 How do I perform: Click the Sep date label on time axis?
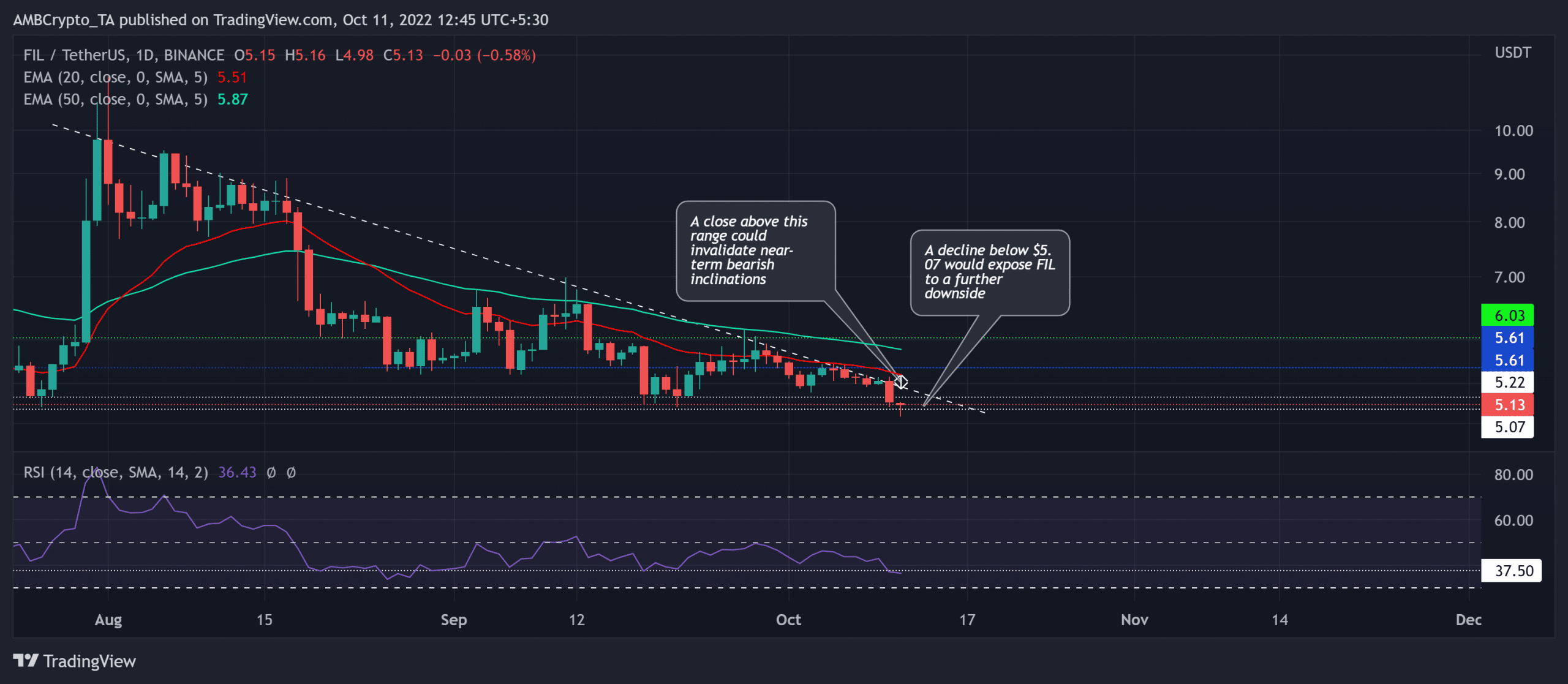coord(454,620)
